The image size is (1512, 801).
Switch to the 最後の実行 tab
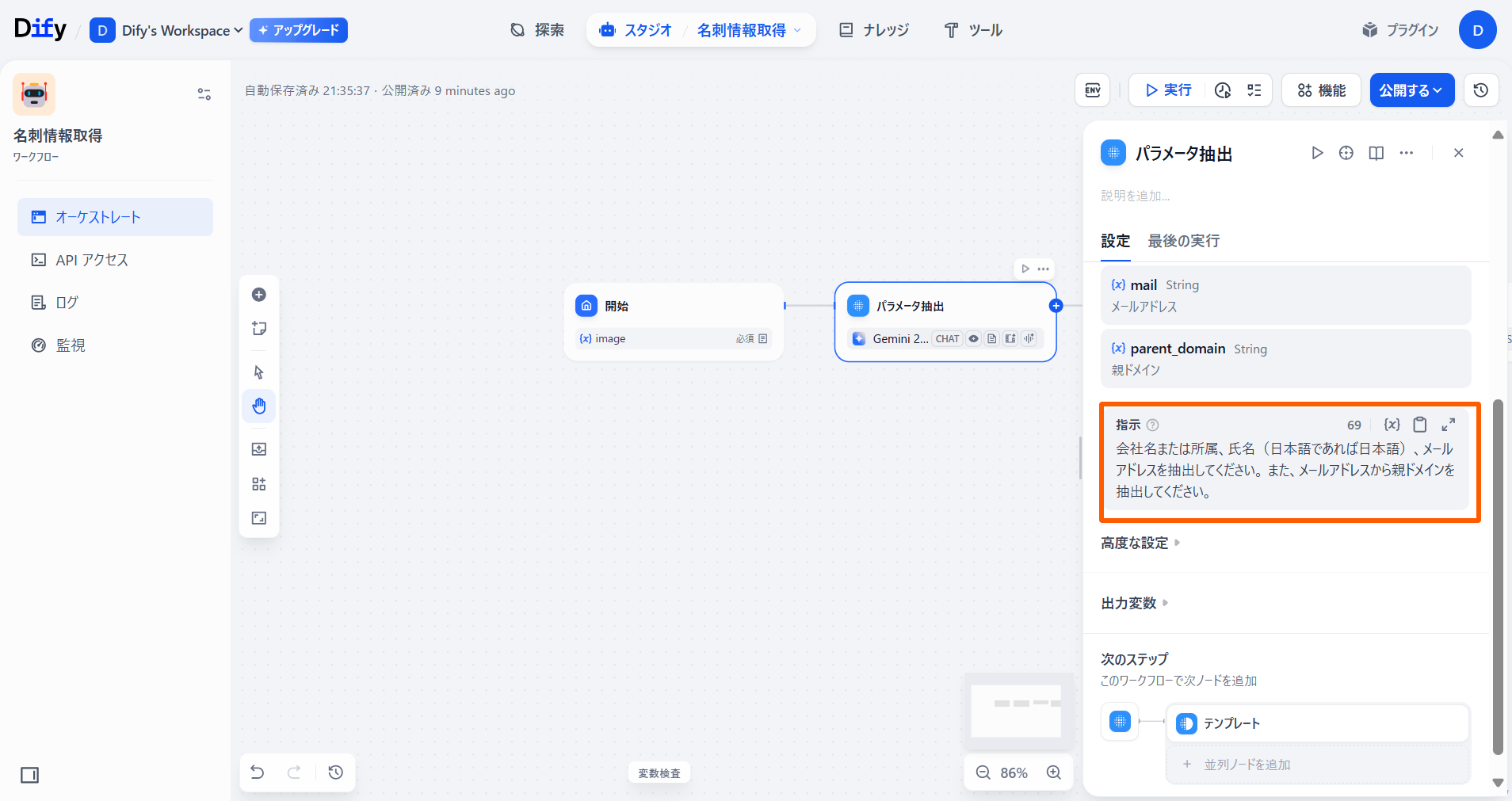point(1183,241)
